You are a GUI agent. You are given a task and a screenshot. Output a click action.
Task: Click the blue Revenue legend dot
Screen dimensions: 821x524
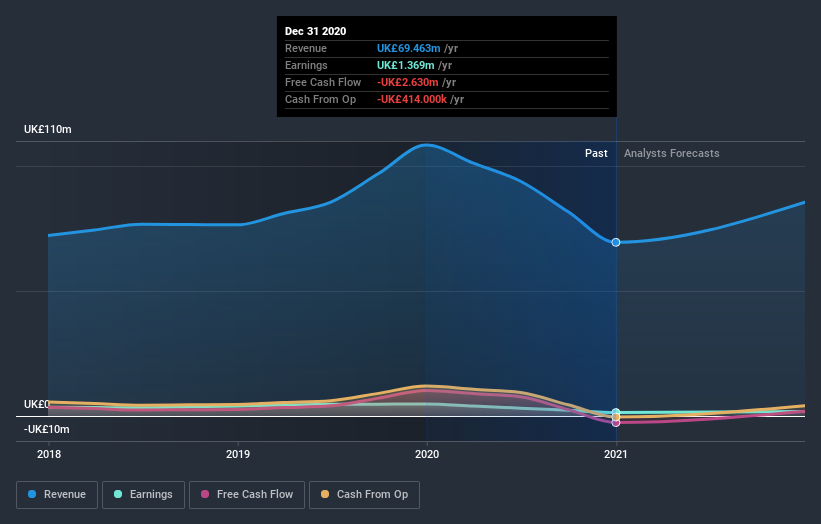pyautogui.click(x=32, y=494)
